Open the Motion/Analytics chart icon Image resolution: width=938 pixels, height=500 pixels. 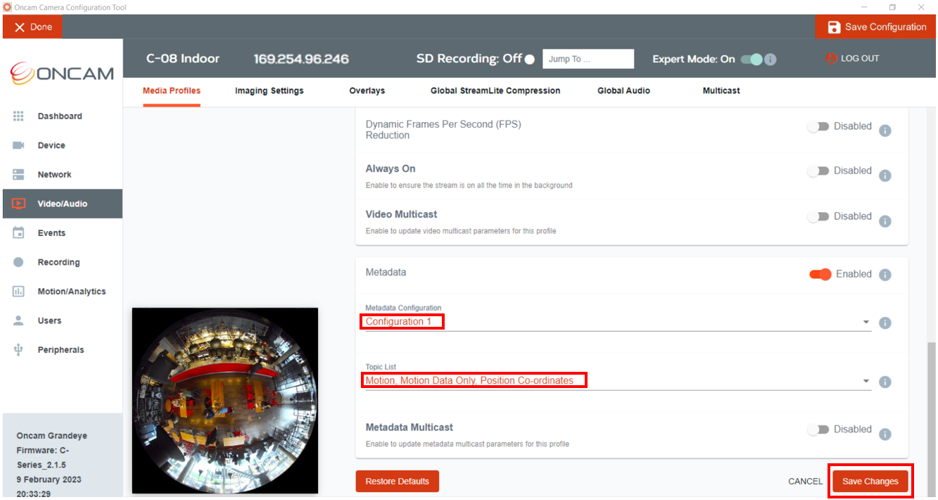click(x=19, y=291)
